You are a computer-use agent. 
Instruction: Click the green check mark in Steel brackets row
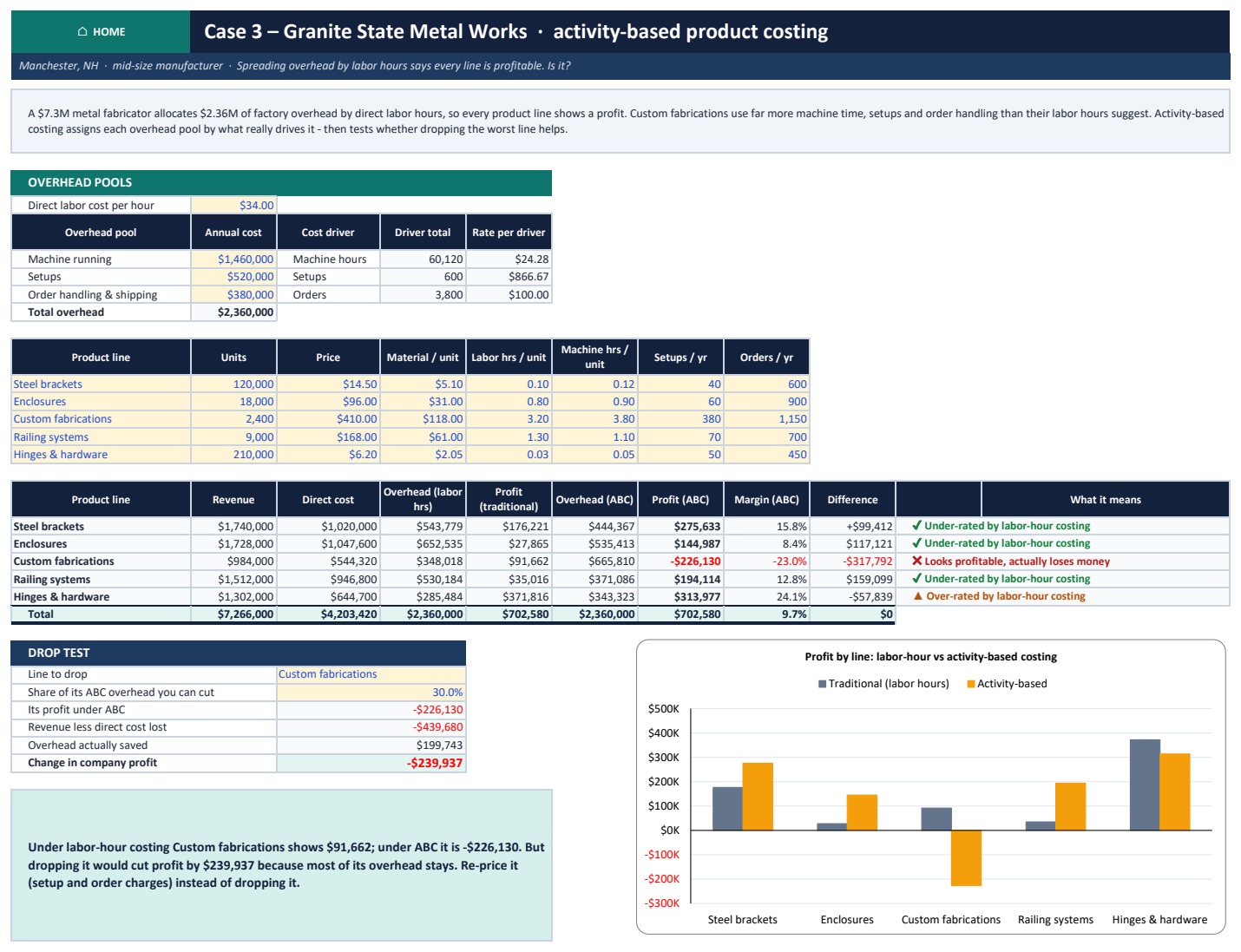click(x=916, y=526)
